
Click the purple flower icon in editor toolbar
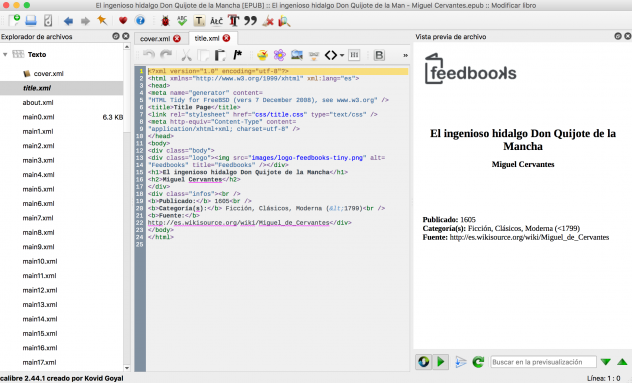pyautogui.click(x=279, y=55)
